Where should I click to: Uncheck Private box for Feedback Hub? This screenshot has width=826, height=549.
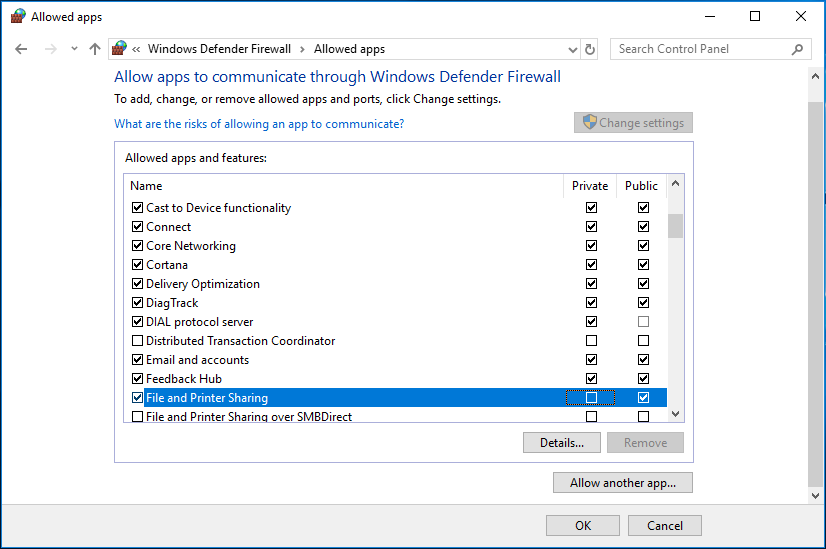592,378
